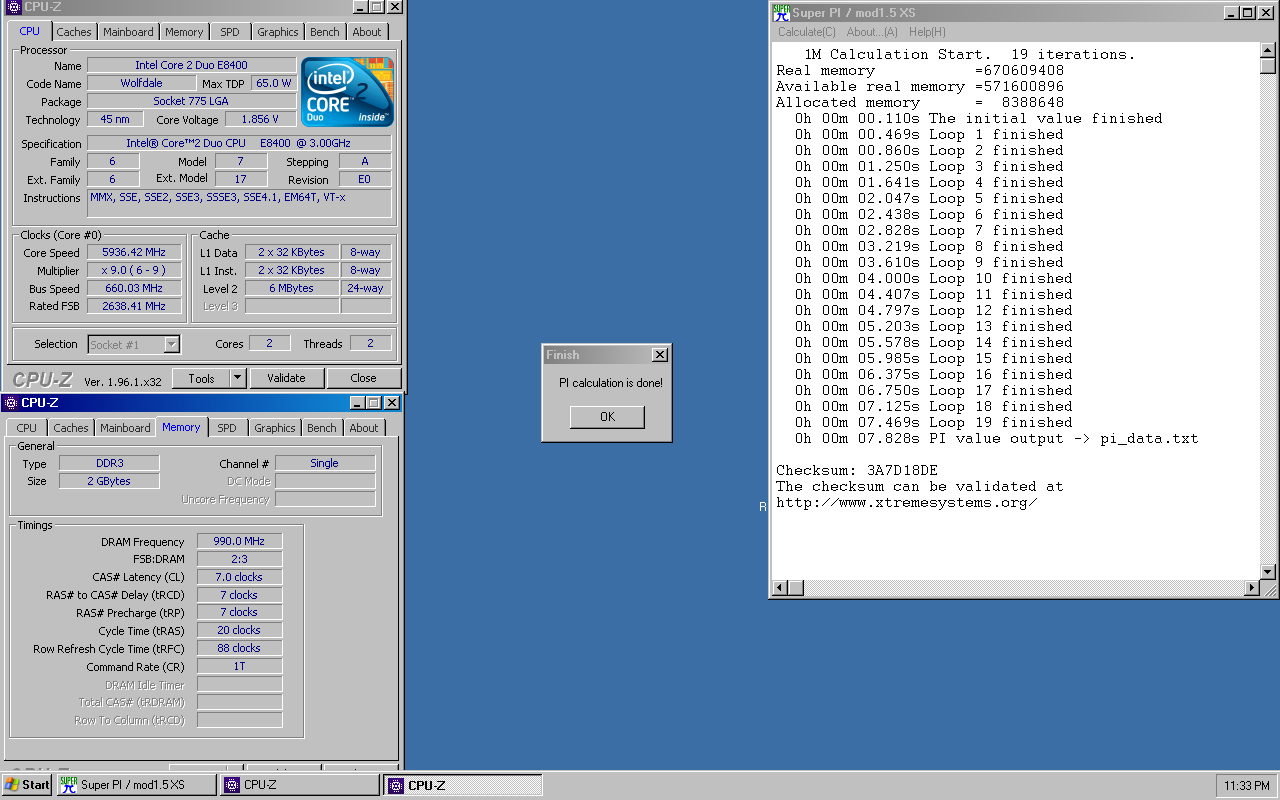Select the Graphics tab in lower CPU-Z
This screenshot has height=800, width=1280.
275,428
